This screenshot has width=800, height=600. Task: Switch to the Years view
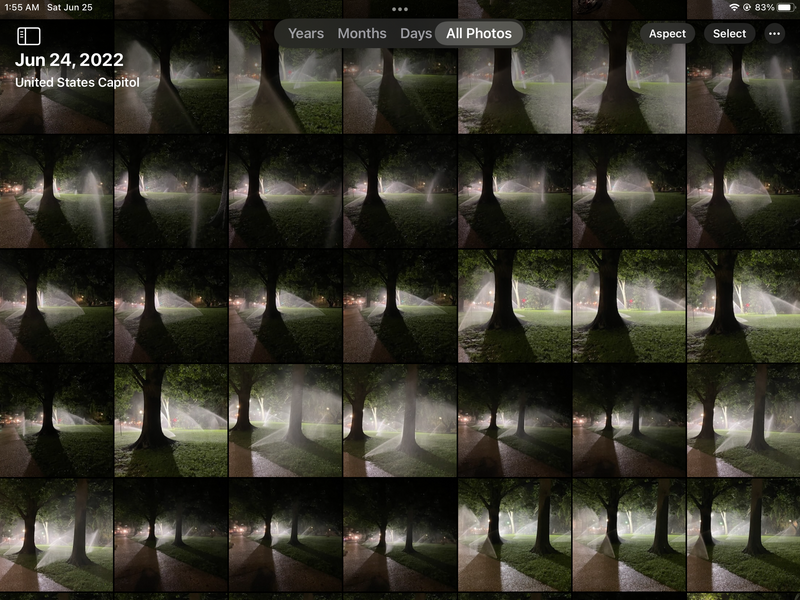click(x=306, y=34)
